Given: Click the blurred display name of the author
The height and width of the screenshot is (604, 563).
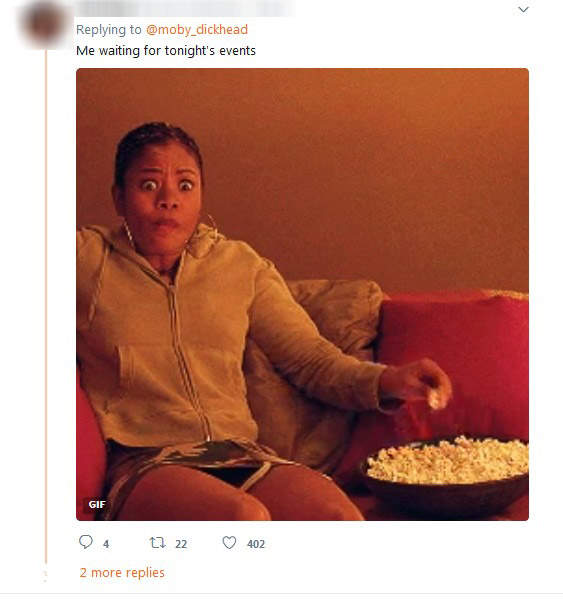Looking at the screenshot, I should pyautogui.click(x=185, y=8).
